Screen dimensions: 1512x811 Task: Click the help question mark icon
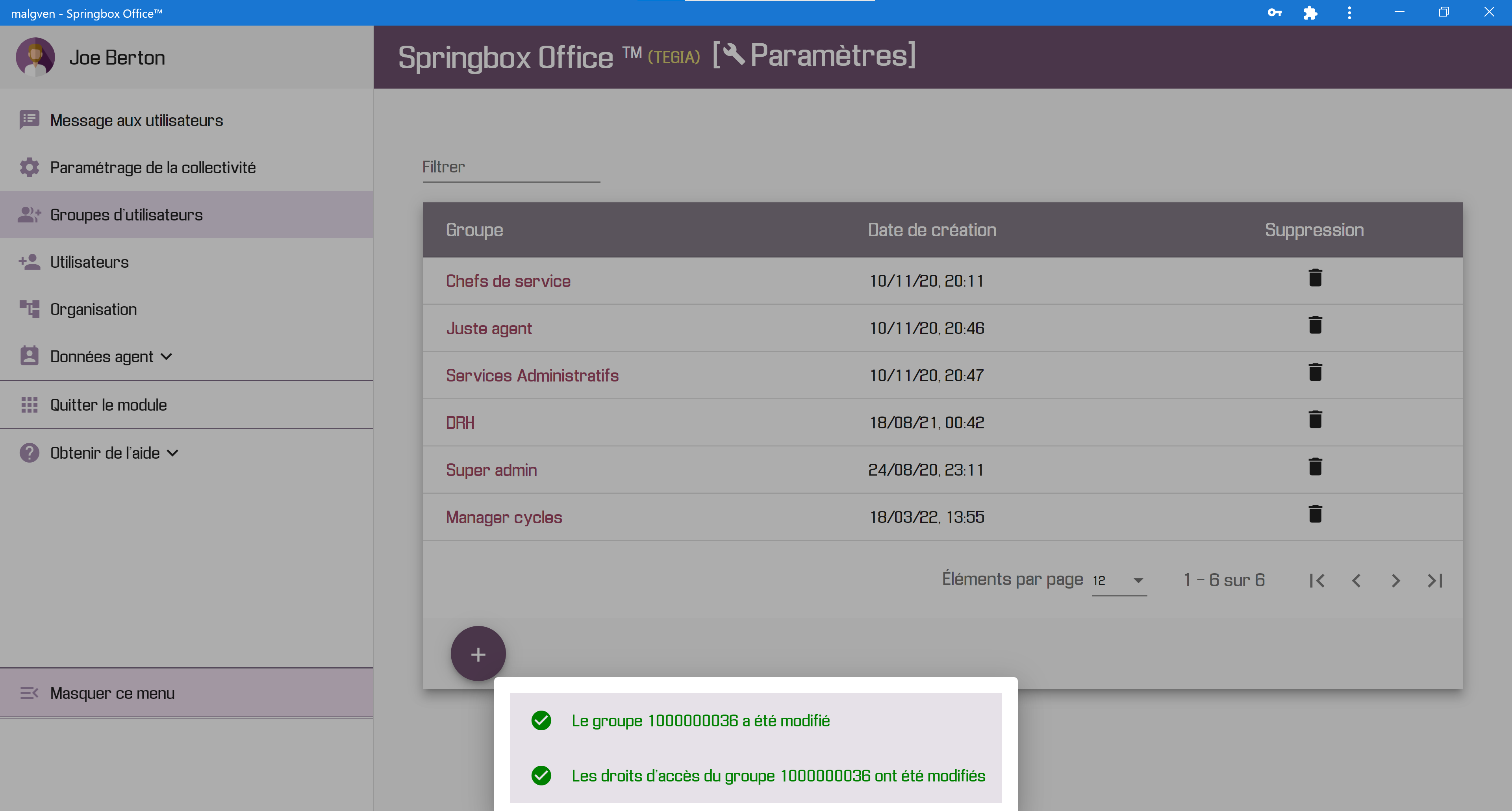pyautogui.click(x=30, y=452)
